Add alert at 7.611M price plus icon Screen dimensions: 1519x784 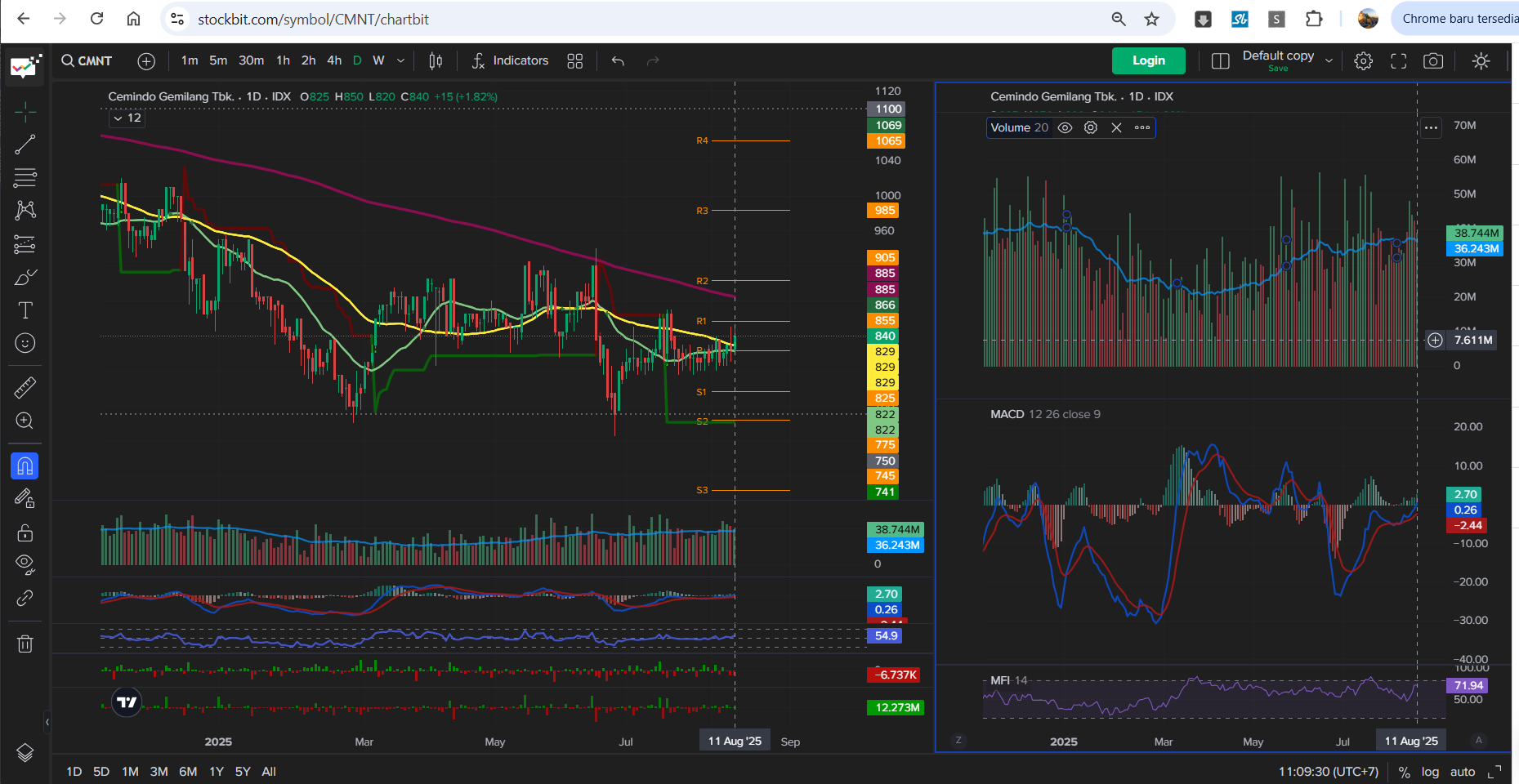1435,340
